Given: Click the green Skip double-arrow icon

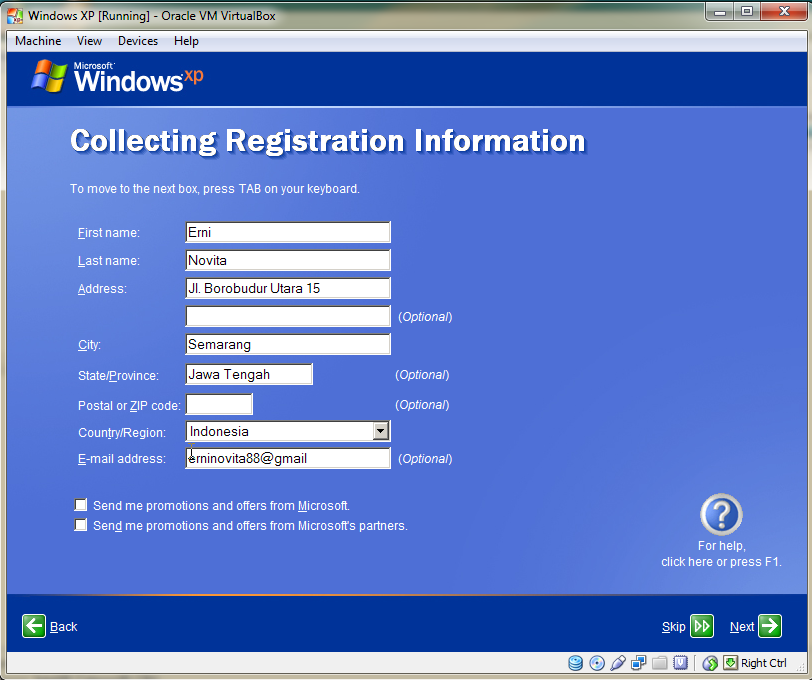Looking at the screenshot, I should click(x=702, y=626).
